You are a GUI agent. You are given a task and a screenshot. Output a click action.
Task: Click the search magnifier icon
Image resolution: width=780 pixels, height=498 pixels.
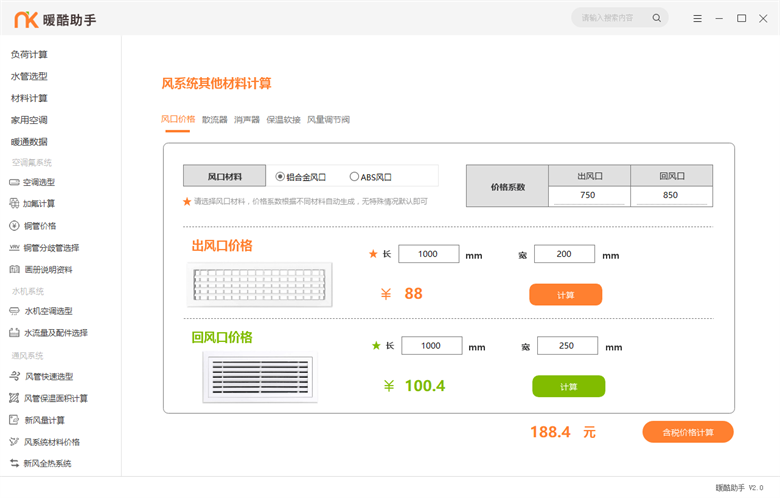(x=657, y=18)
